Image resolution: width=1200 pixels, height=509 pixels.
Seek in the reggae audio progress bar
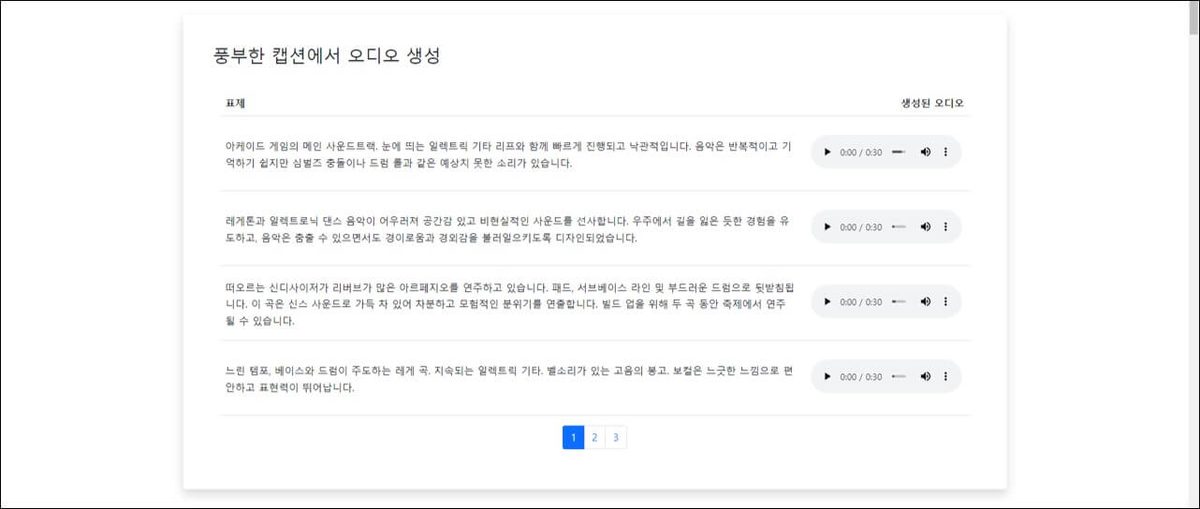pyautogui.click(x=899, y=377)
